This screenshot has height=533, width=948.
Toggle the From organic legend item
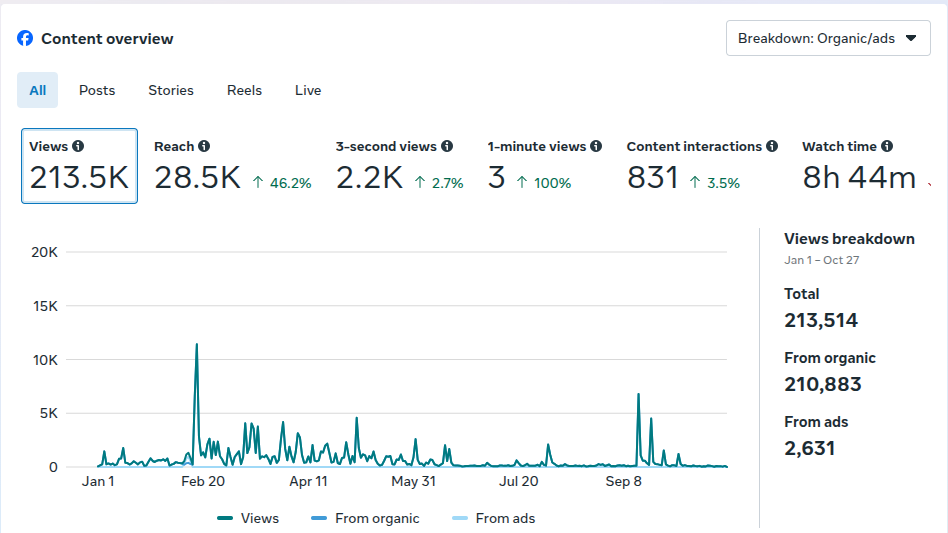pos(365,518)
